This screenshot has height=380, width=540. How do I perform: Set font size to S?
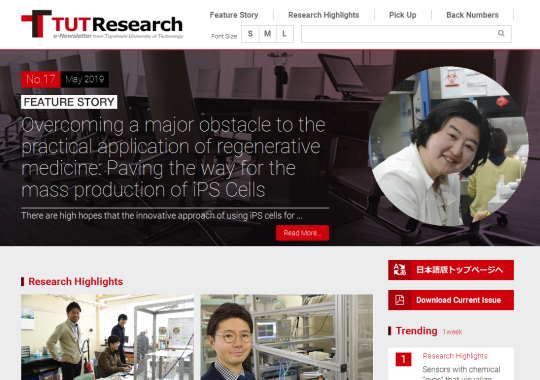pyautogui.click(x=250, y=34)
